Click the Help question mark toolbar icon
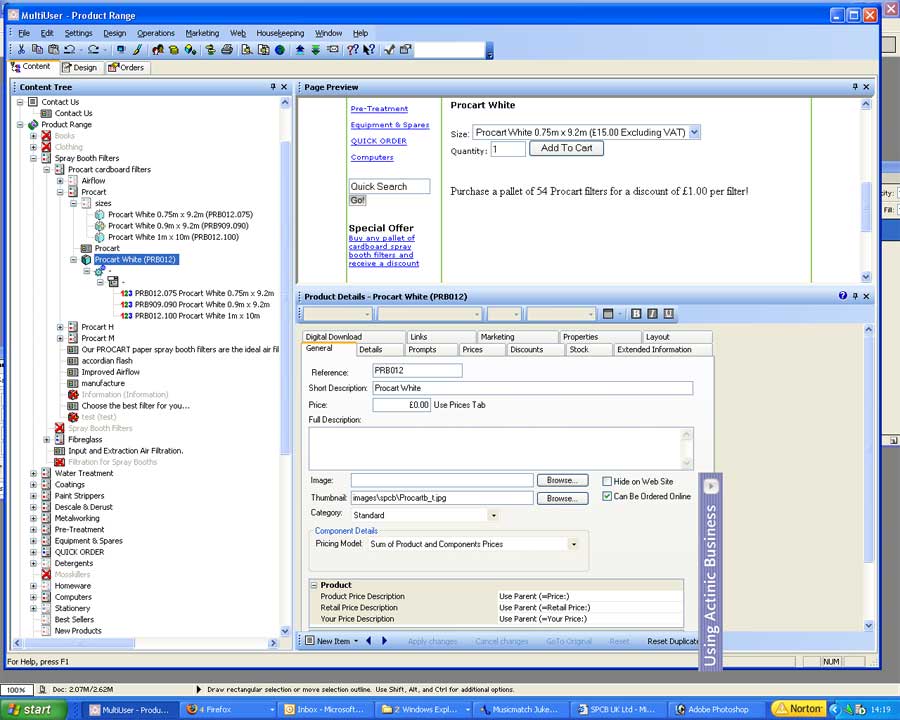This screenshot has height=720, width=900. tap(353, 49)
